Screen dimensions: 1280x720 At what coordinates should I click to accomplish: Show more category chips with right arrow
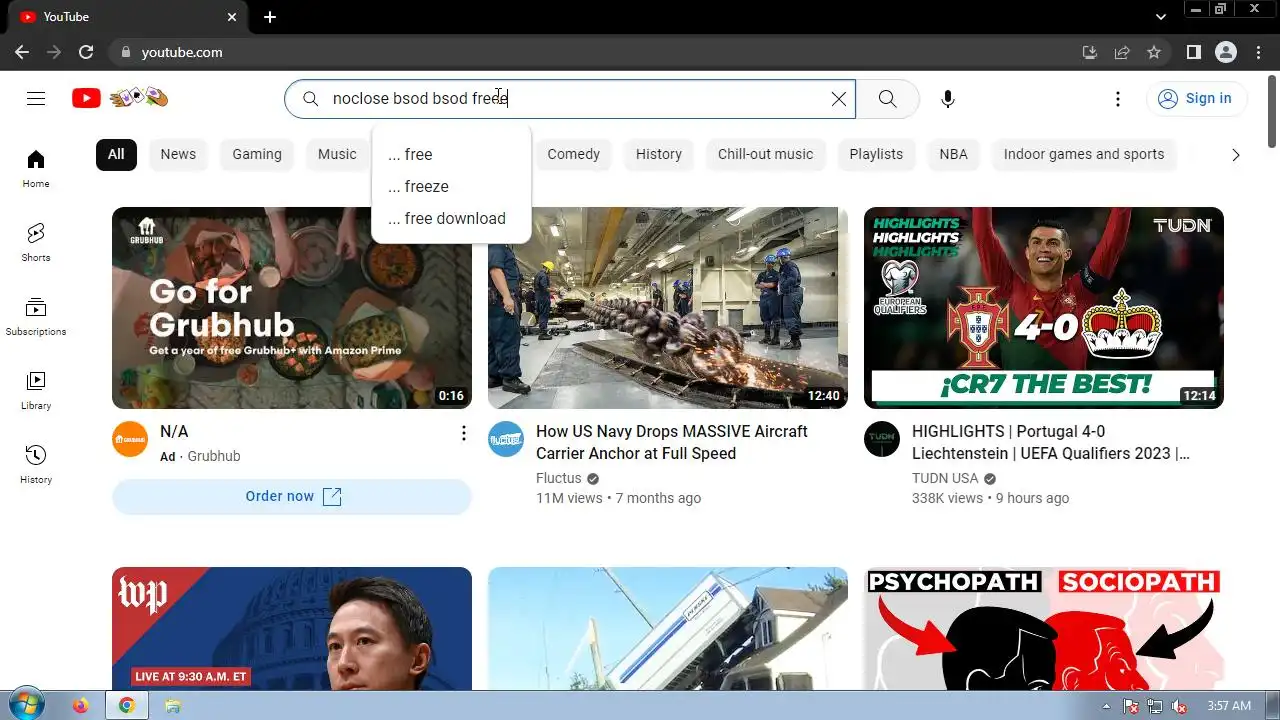[1235, 154]
